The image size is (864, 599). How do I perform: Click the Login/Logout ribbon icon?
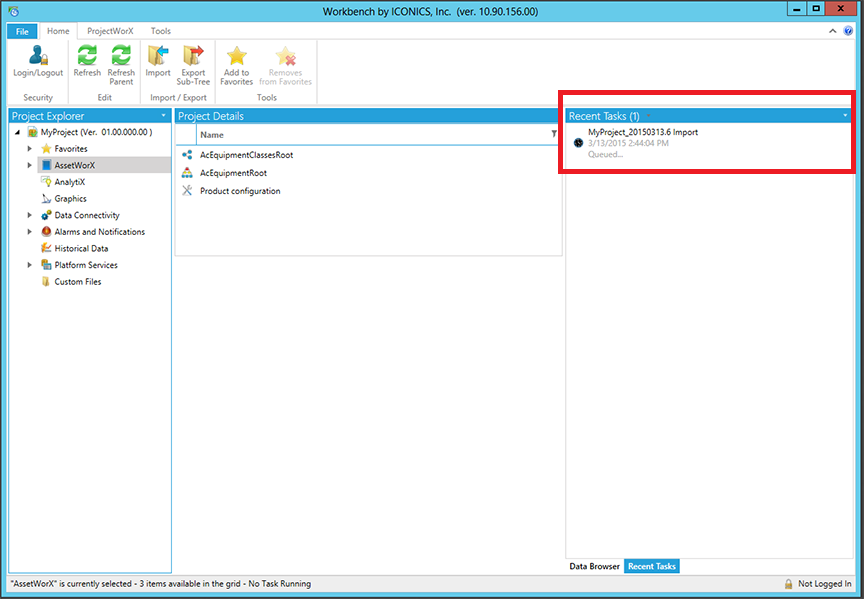[38, 58]
